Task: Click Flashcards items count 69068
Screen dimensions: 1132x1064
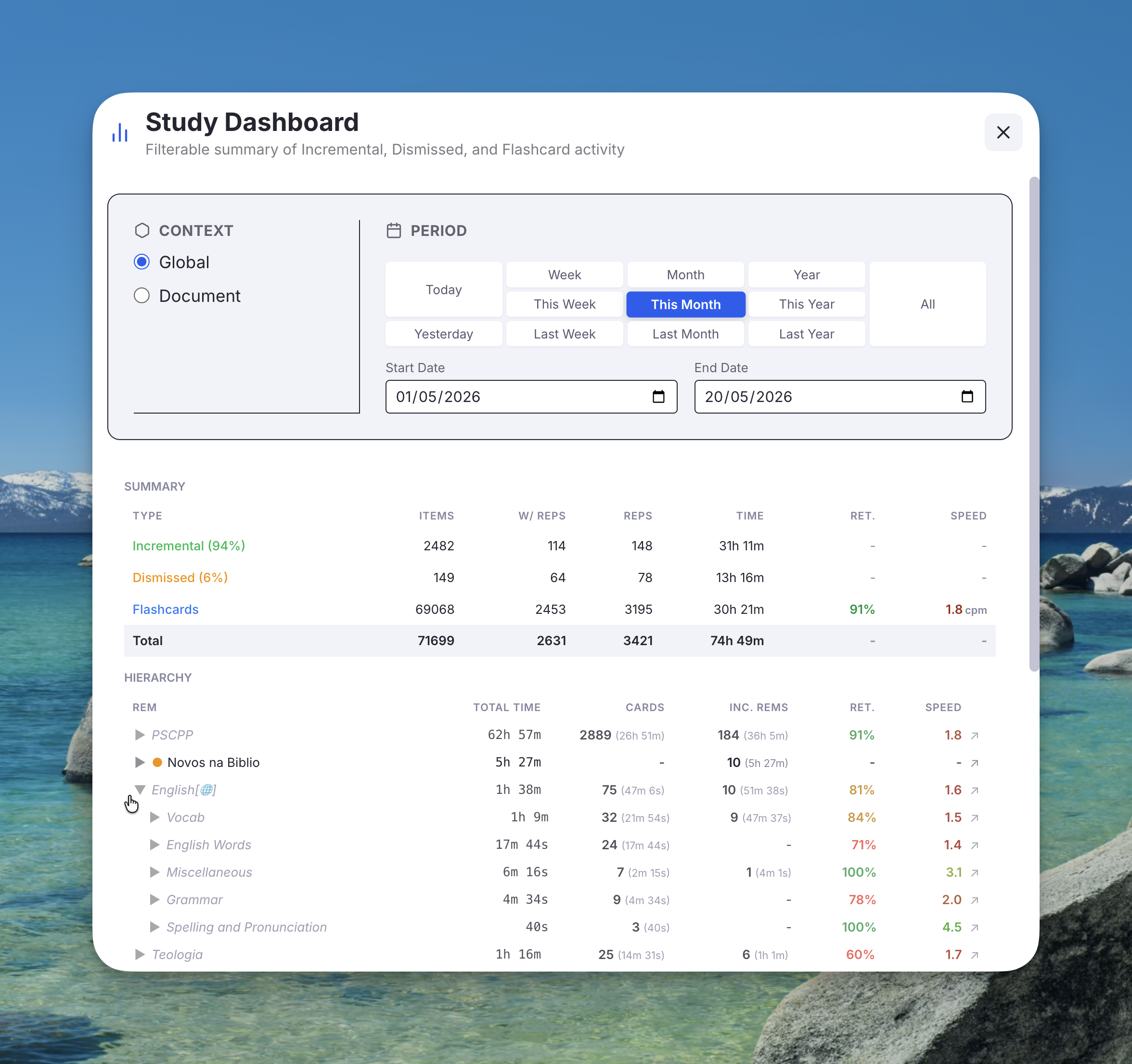Action: pos(435,610)
